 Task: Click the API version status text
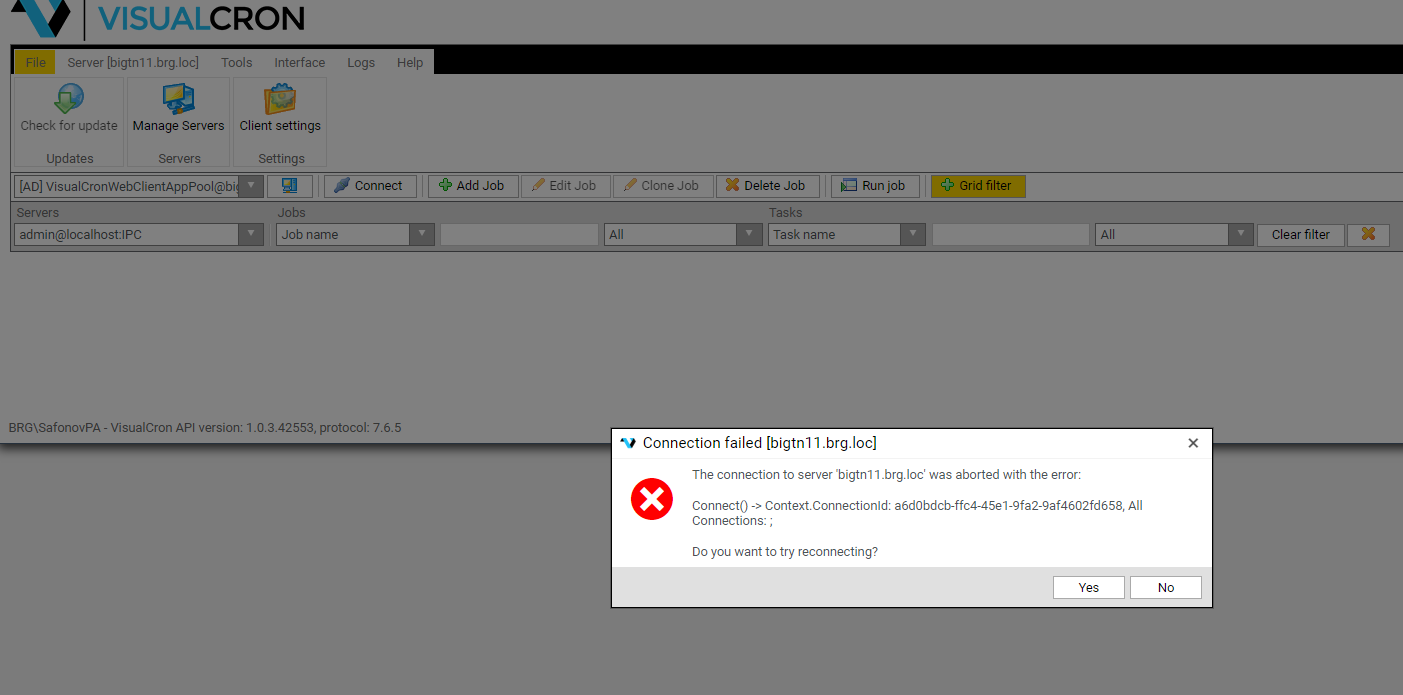pyautogui.click(x=205, y=427)
